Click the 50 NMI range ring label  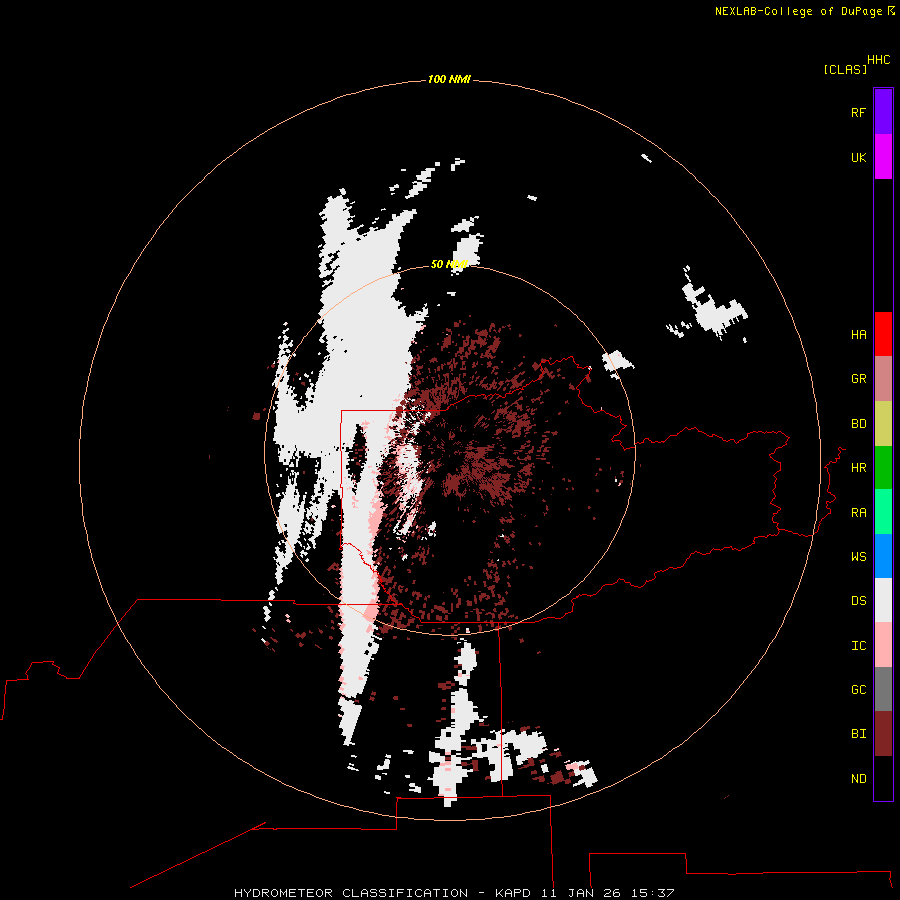449,264
